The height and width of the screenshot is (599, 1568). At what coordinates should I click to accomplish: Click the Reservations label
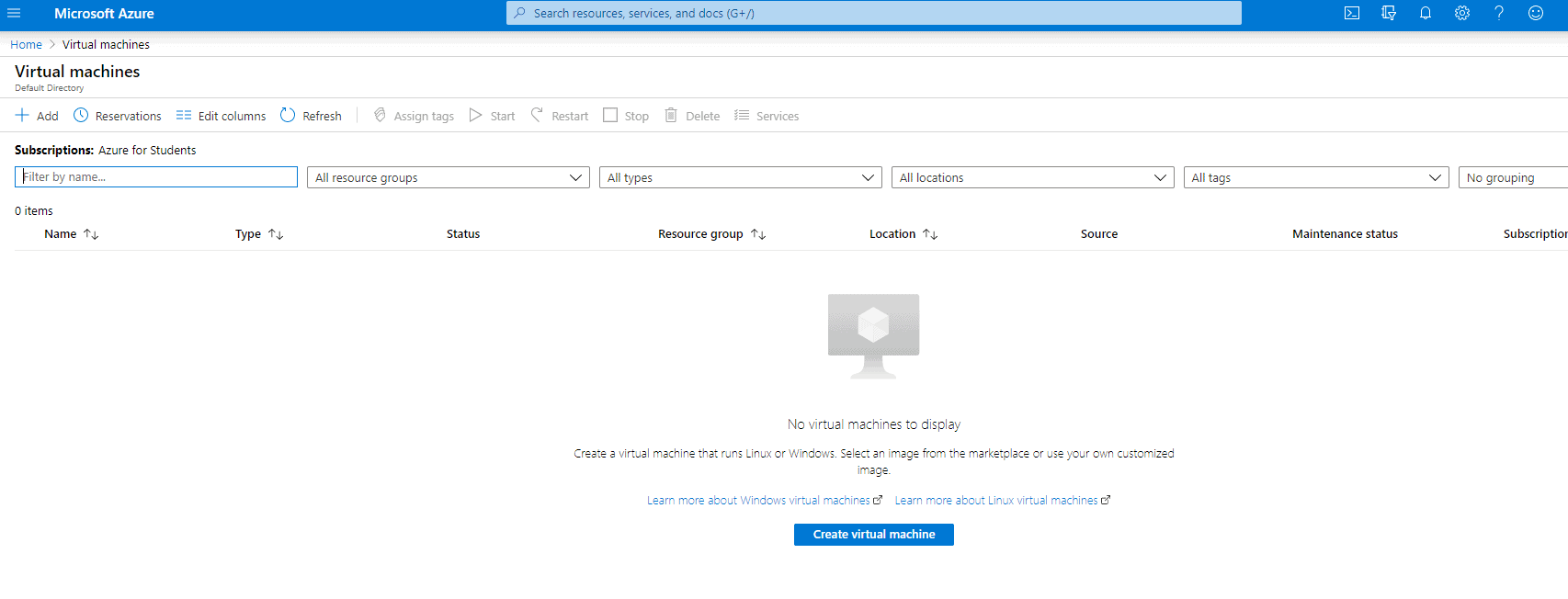tap(128, 116)
